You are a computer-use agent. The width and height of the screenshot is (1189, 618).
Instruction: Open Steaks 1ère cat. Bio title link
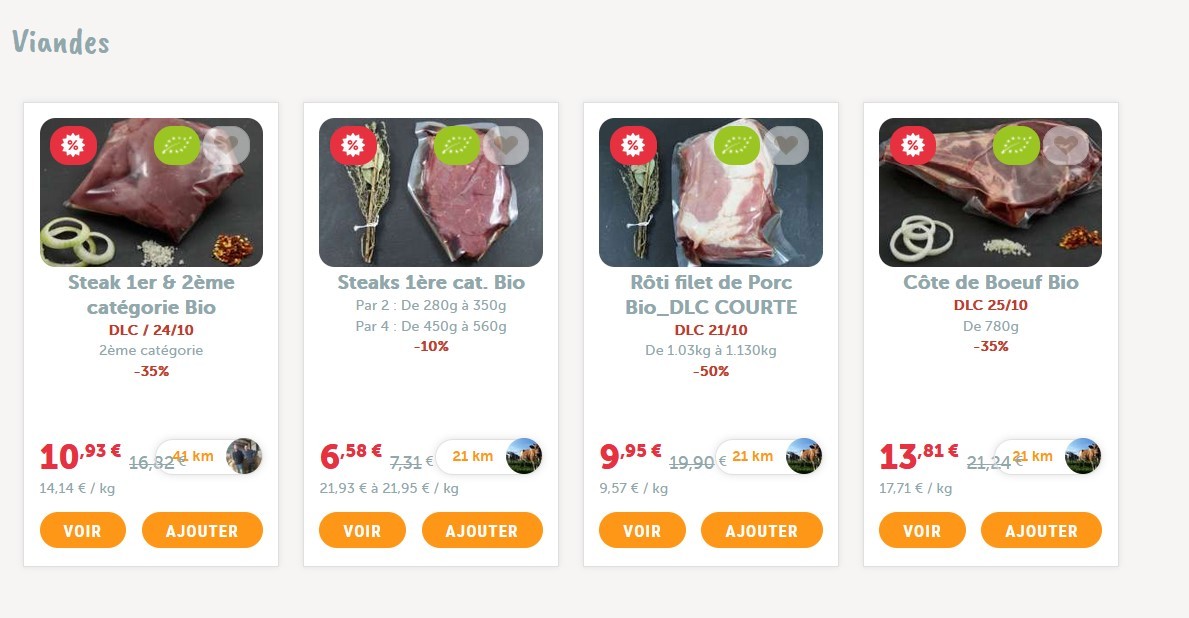click(x=431, y=282)
